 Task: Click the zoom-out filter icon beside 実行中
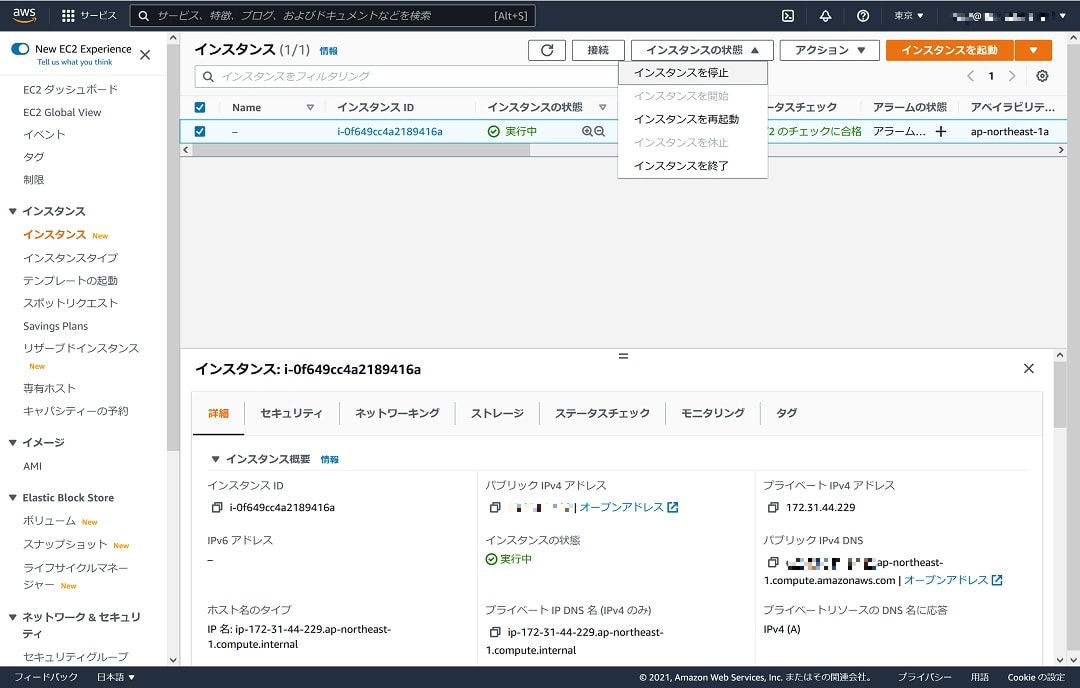(x=599, y=131)
